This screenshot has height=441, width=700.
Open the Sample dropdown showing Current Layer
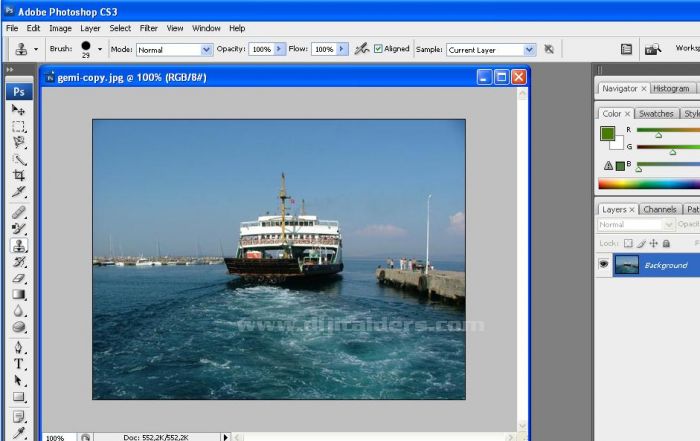pos(529,50)
